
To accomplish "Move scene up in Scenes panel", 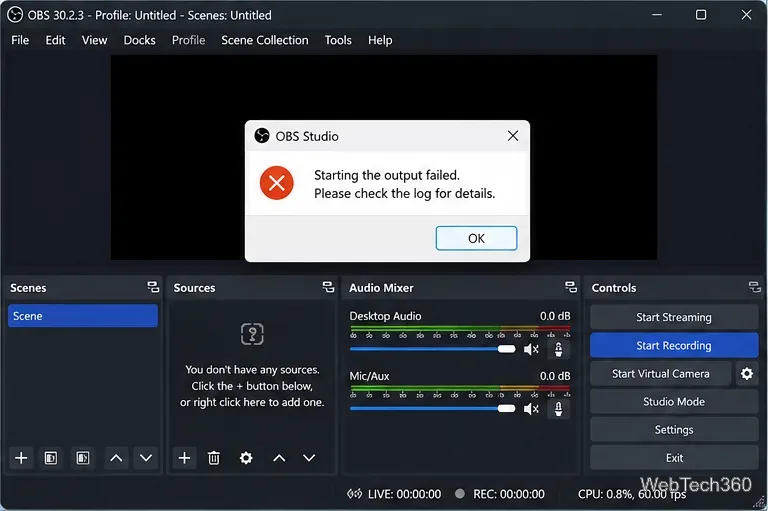I will (116, 458).
